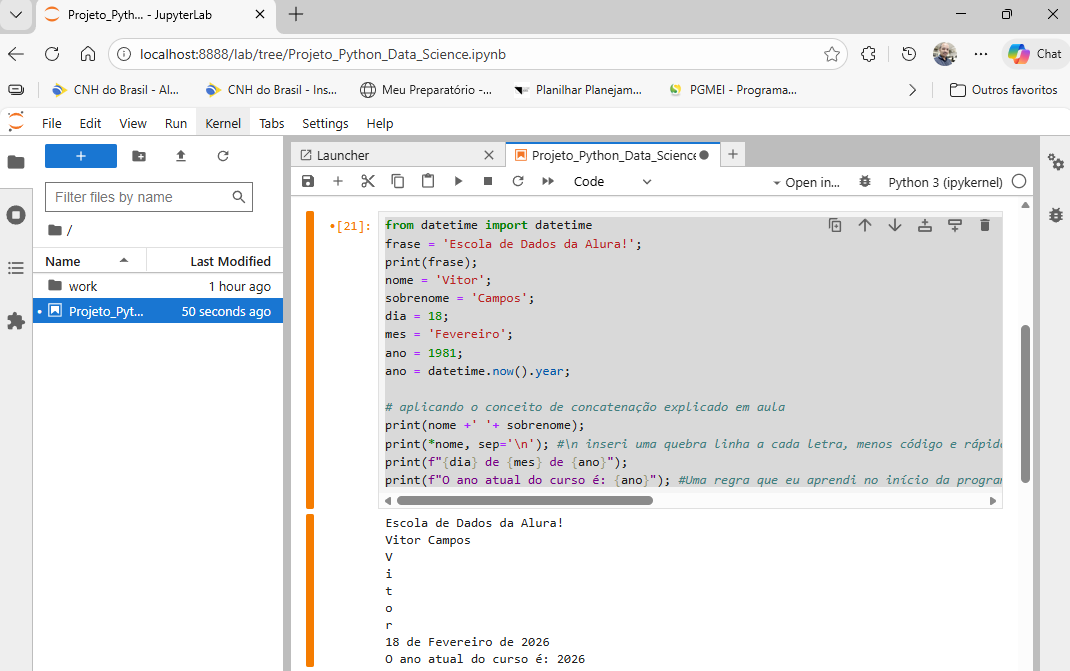Click the blue New Launcher plus button
Image resolution: width=1070 pixels, height=671 pixels.
(x=81, y=156)
